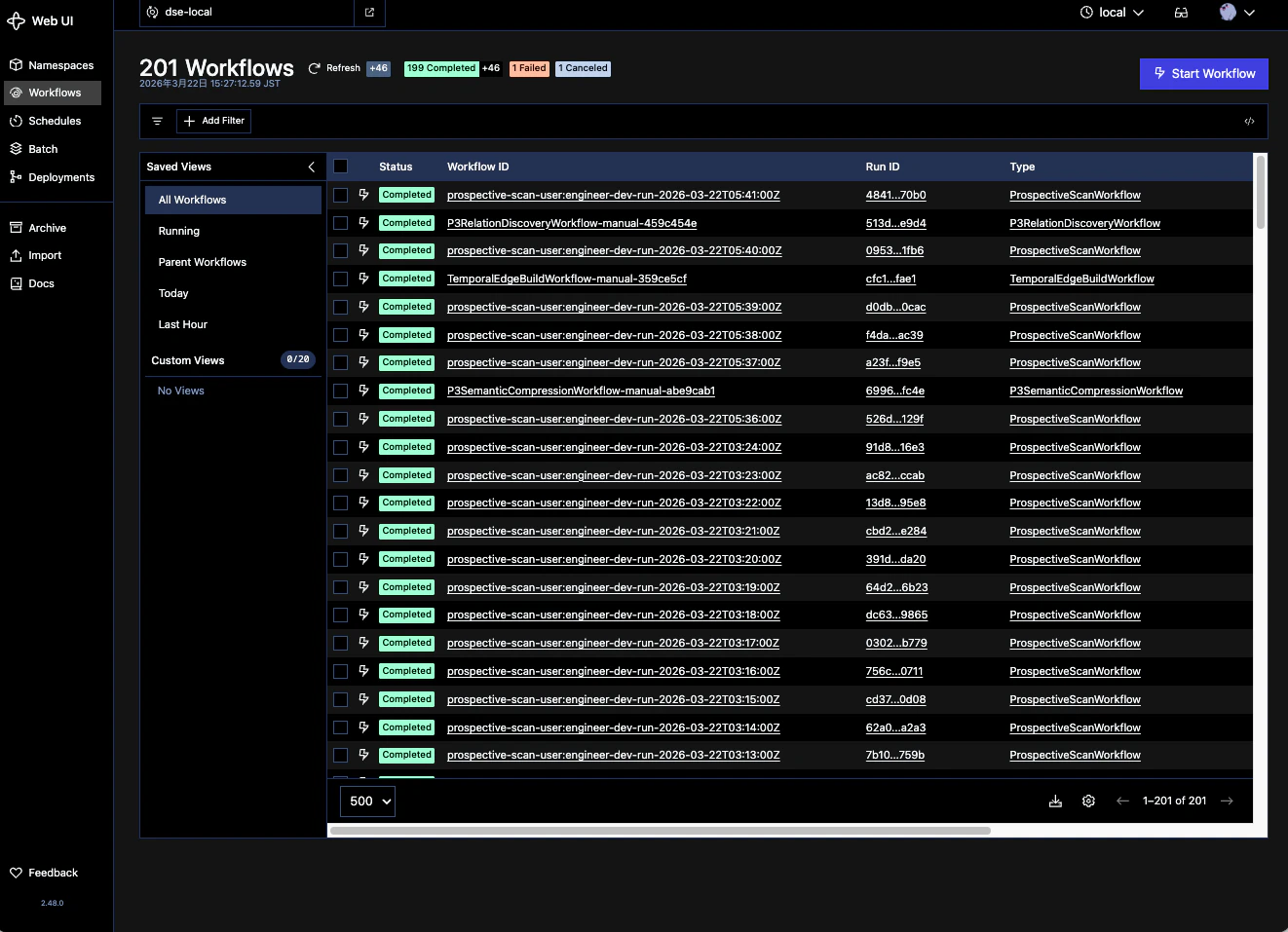The image size is (1288, 932).
Task: Select checkbox for TemporalEdgeBuildWorkflow row
Action: pos(341,279)
